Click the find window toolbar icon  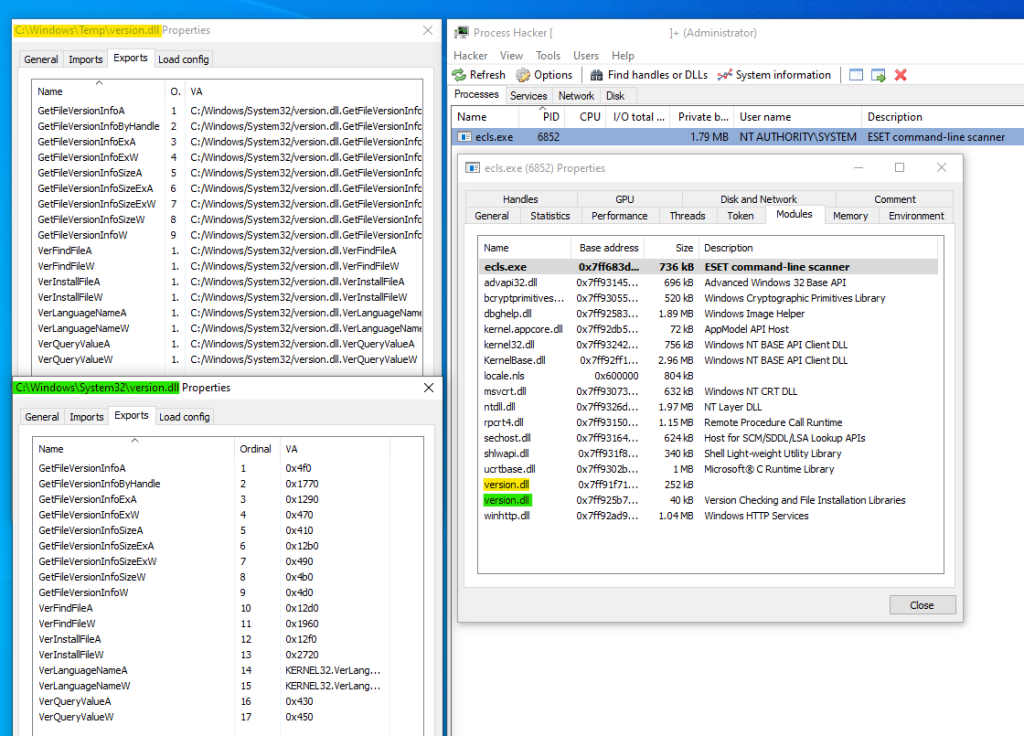(x=856, y=75)
